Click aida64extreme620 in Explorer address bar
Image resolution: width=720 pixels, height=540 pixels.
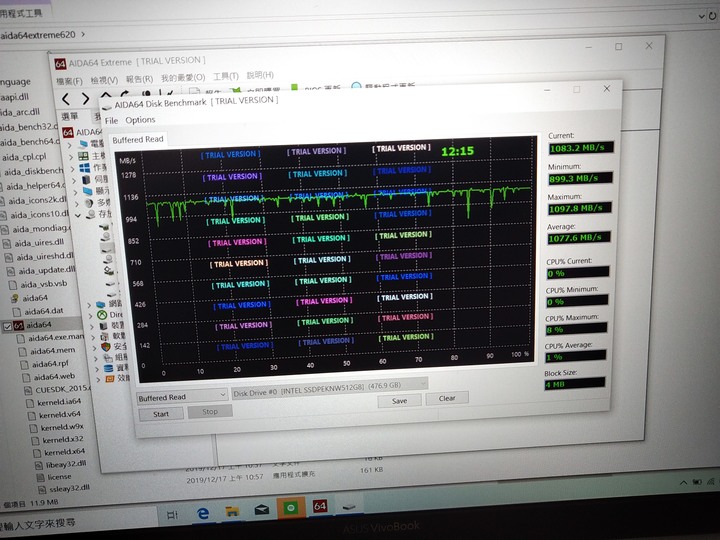coord(38,35)
